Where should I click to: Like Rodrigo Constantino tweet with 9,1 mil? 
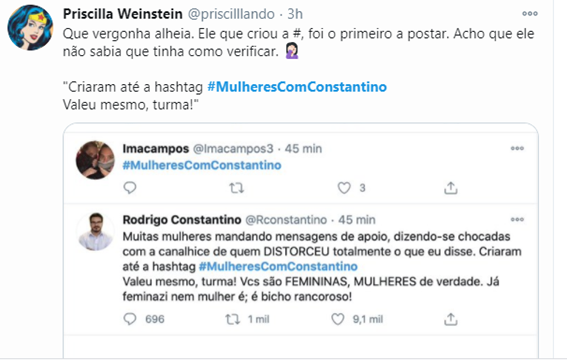tap(338, 319)
